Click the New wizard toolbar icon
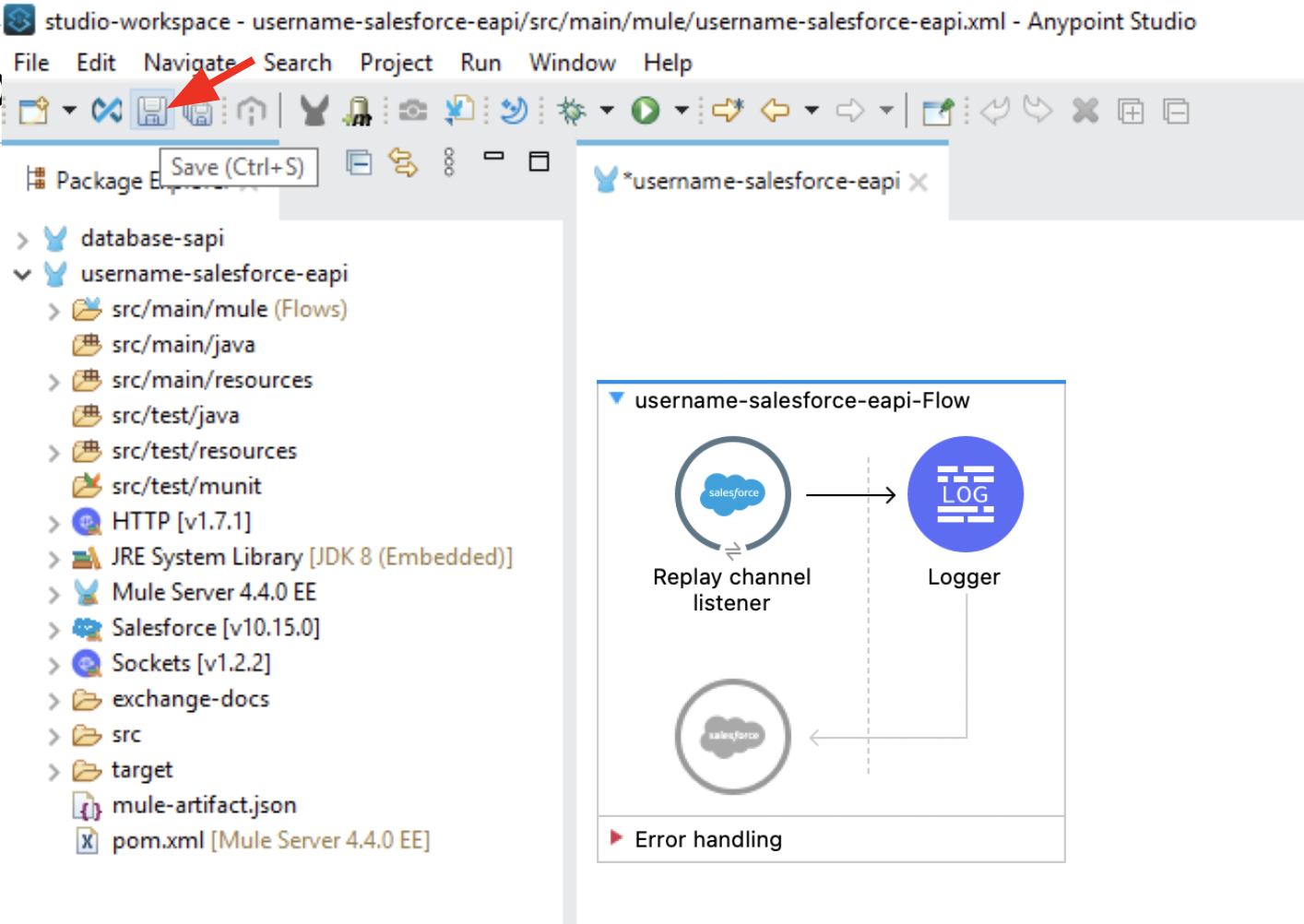The height and width of the screenshot is (924, 1304). (34, 111)
